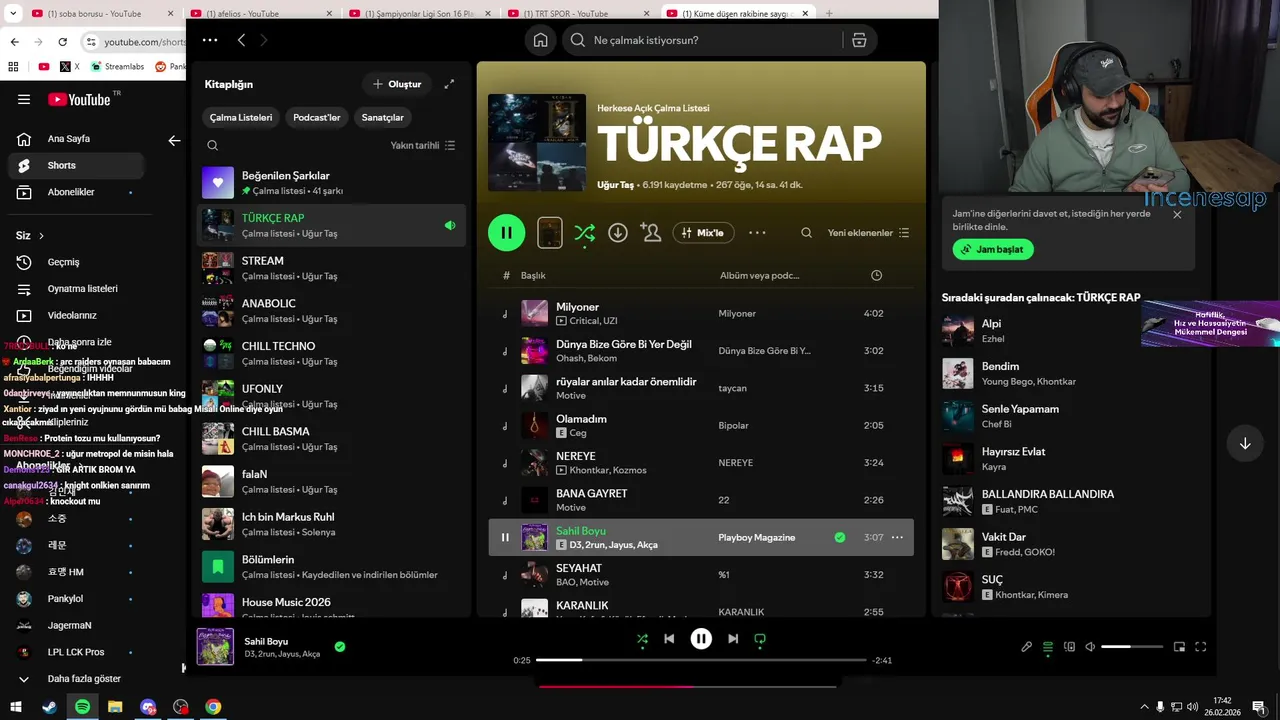The height and width of the screenshot is (720, 1280).
Task: Click the Mix'le button
Action: [703, 233]
